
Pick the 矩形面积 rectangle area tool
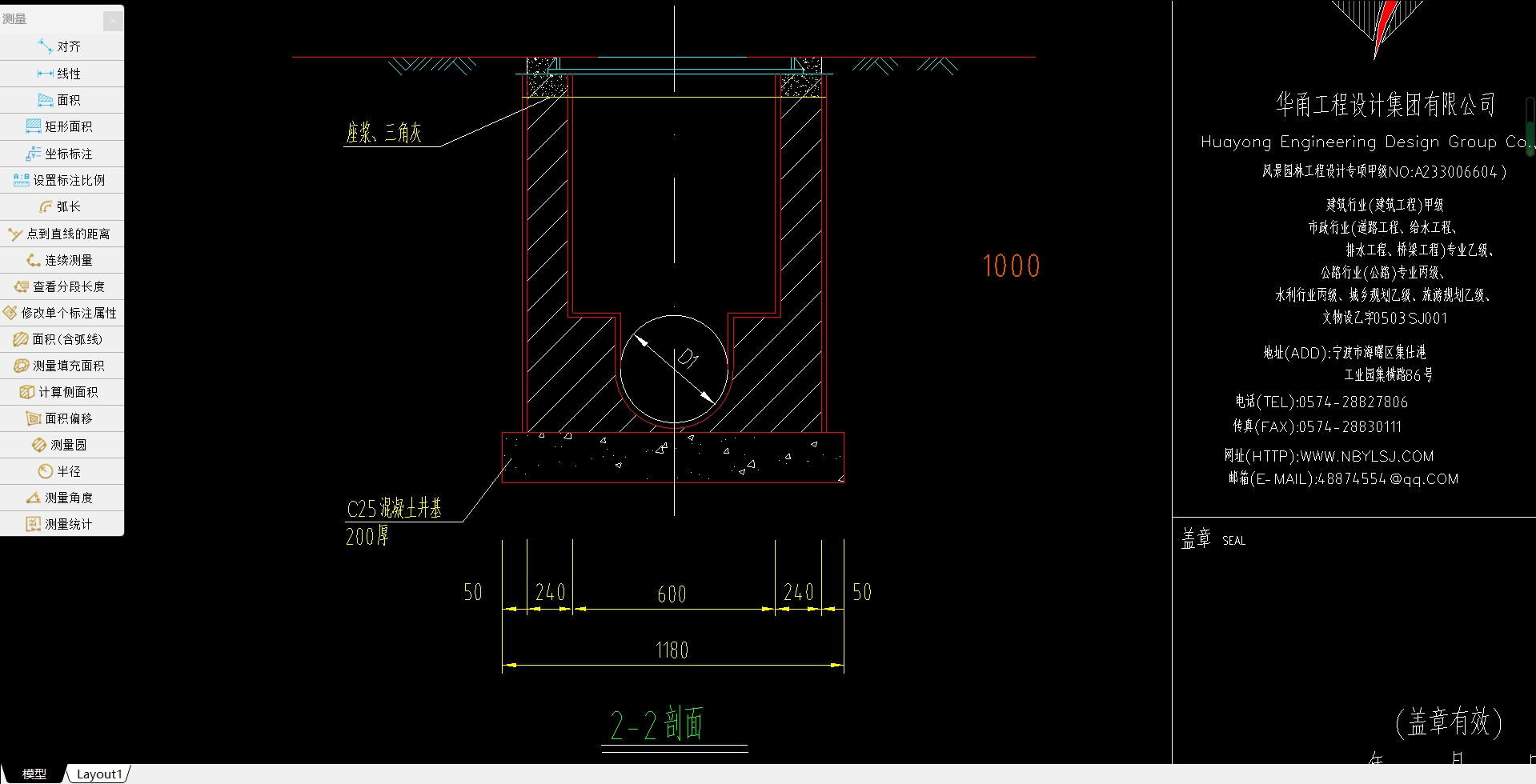point(62,126)
